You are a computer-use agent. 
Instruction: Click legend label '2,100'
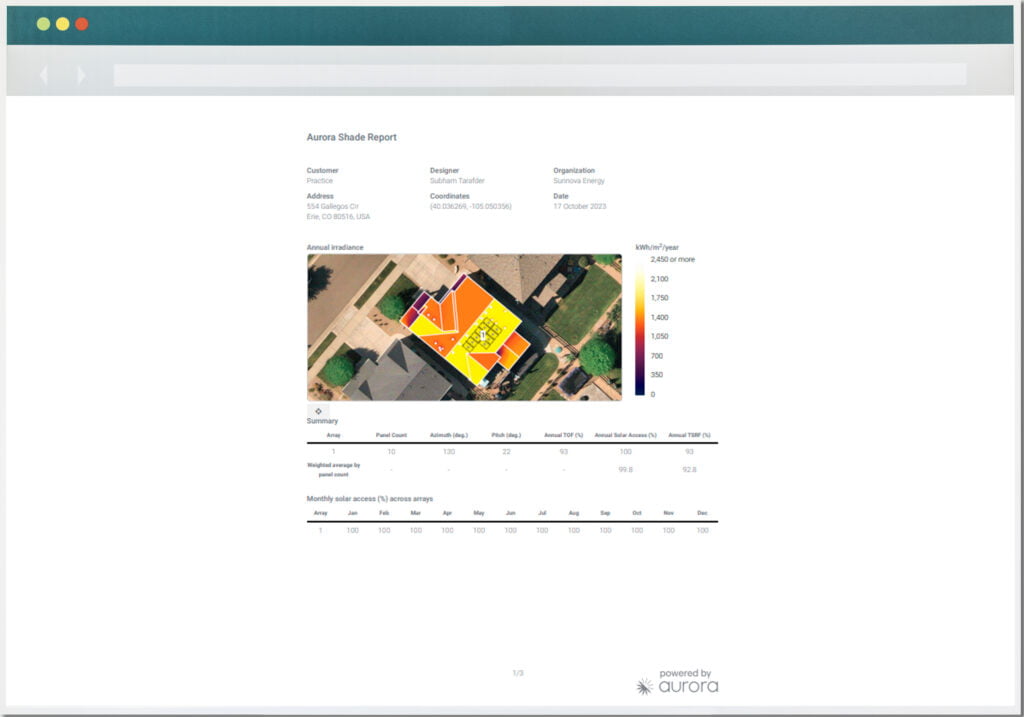(660, 279)
